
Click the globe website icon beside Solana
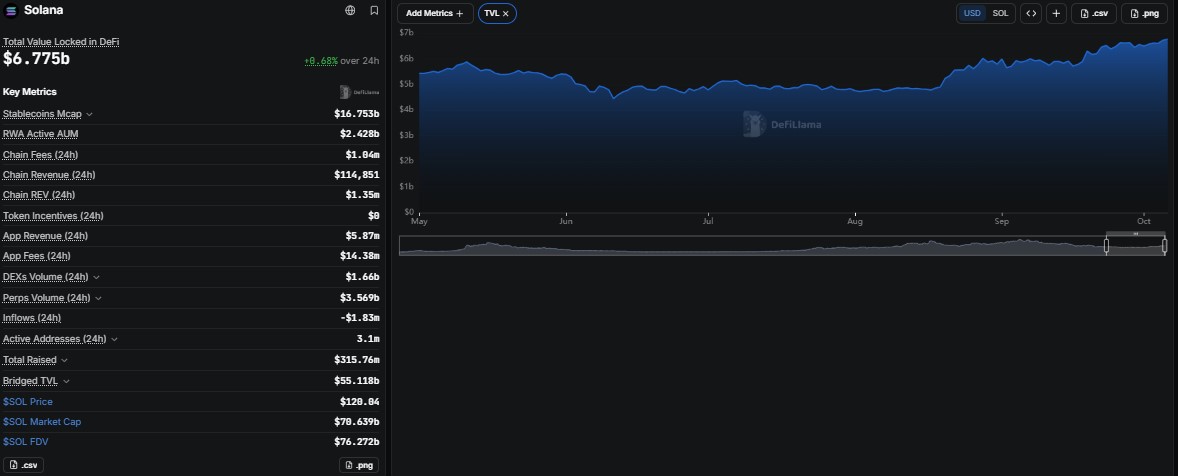coord(350,11)
